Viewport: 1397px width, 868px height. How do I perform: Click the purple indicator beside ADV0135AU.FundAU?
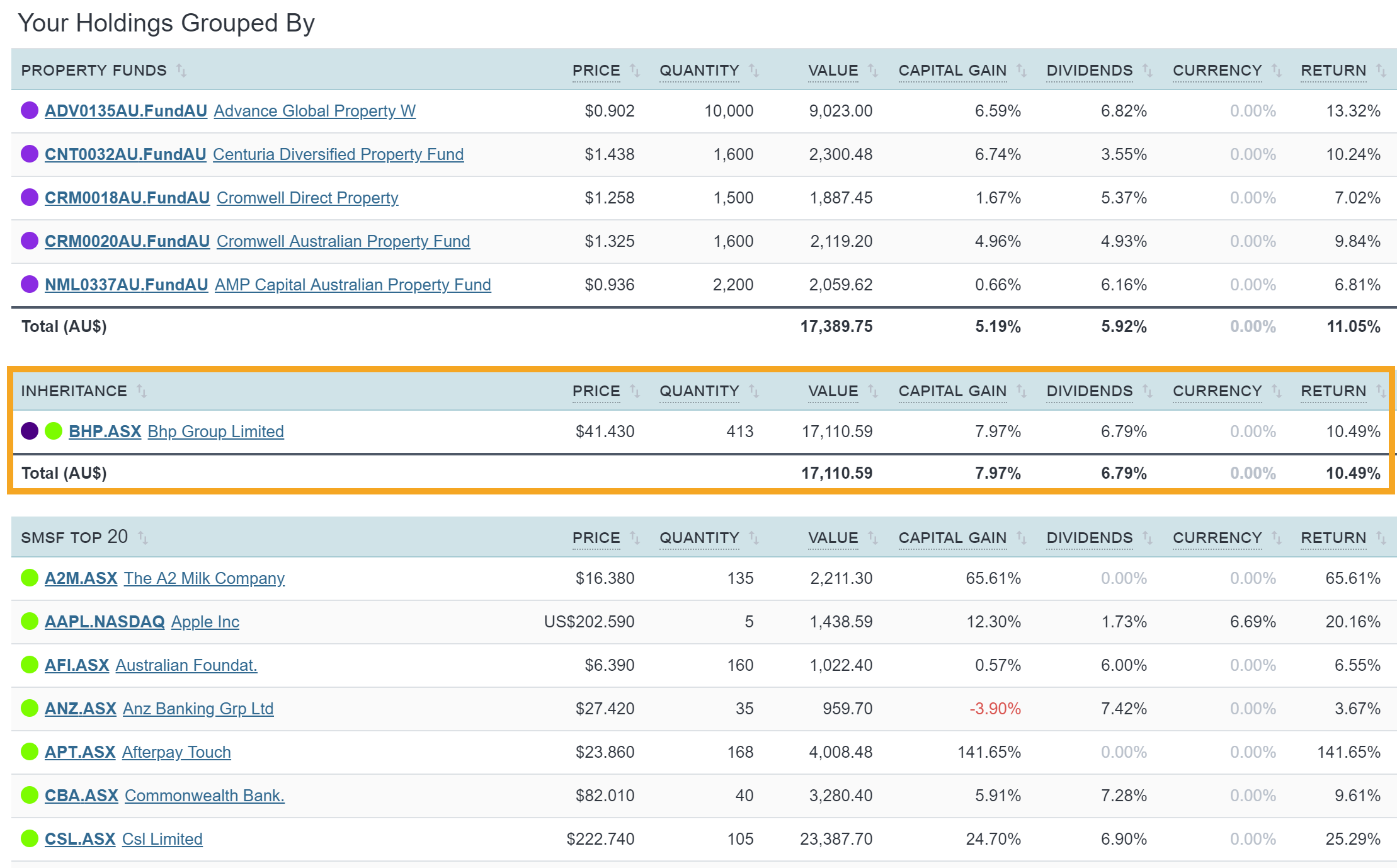[30, 110]
